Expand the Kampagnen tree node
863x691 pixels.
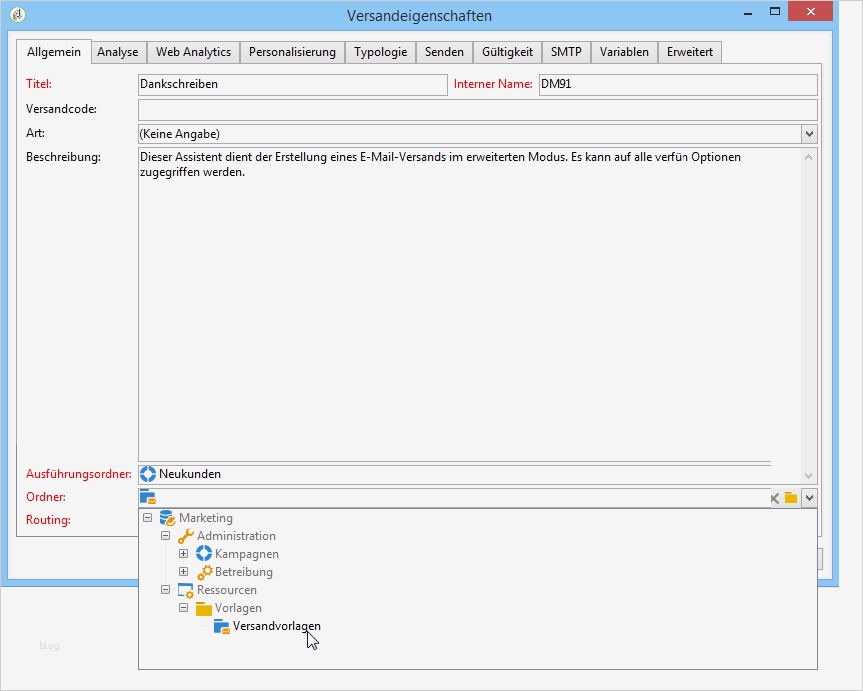coord(183,553)
